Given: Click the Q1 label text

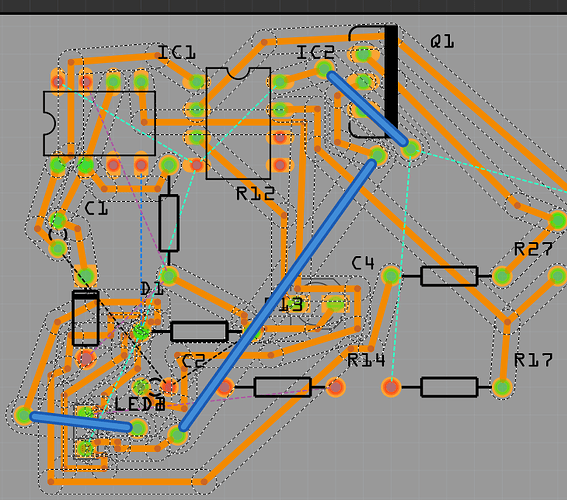Looking at the screenshot, I should (442, 42).
